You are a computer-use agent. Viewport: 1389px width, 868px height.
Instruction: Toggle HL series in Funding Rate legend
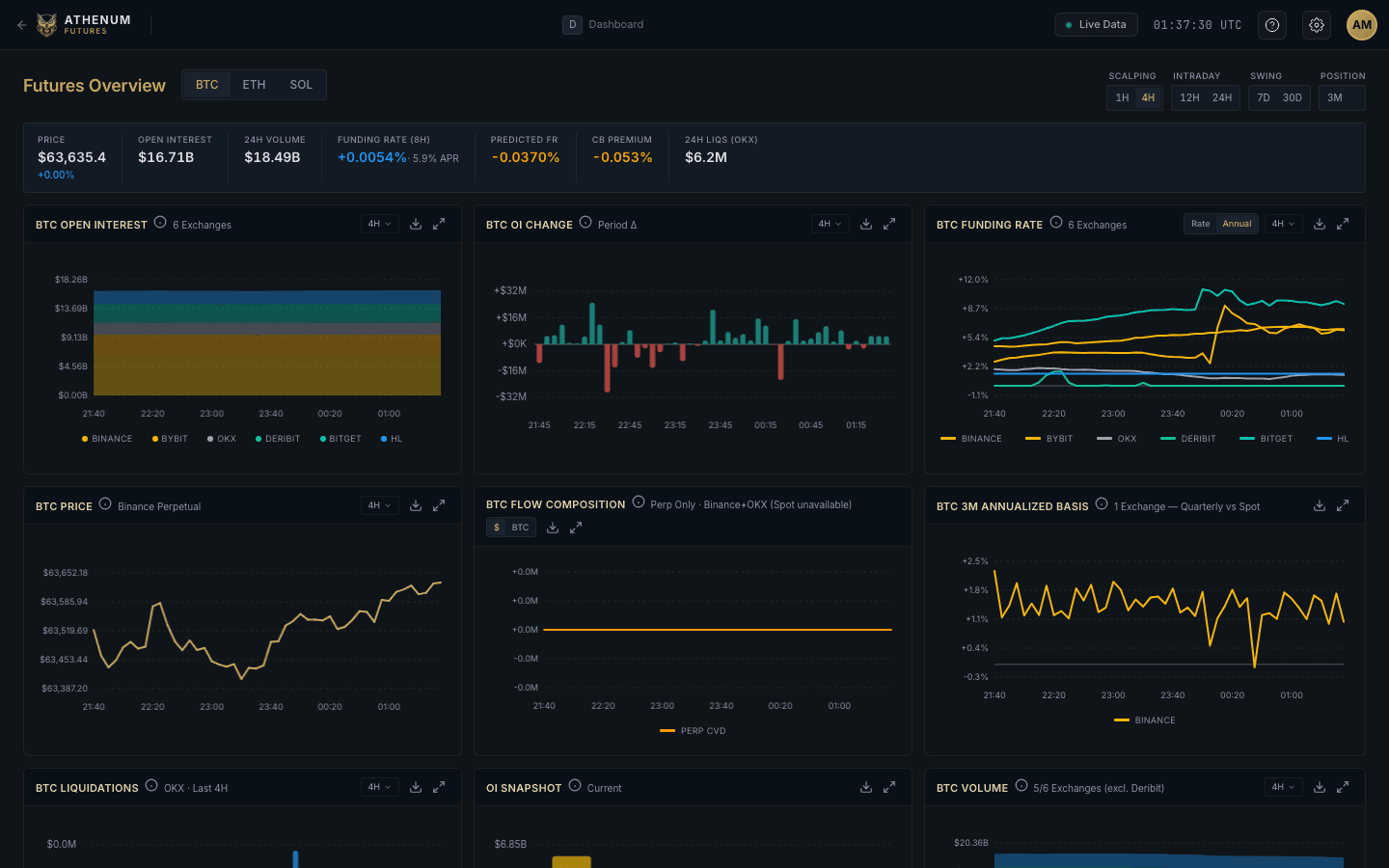[1333, 439]
